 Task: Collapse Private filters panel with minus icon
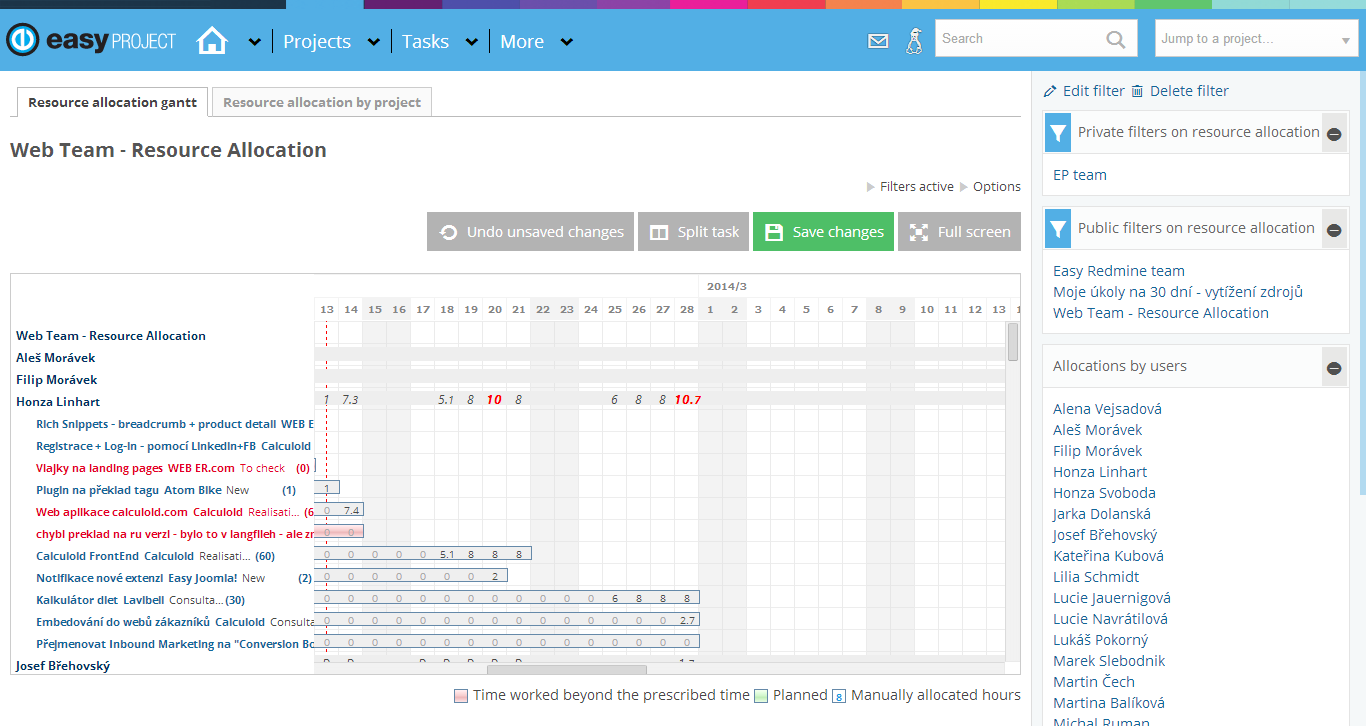[1334, 134]
